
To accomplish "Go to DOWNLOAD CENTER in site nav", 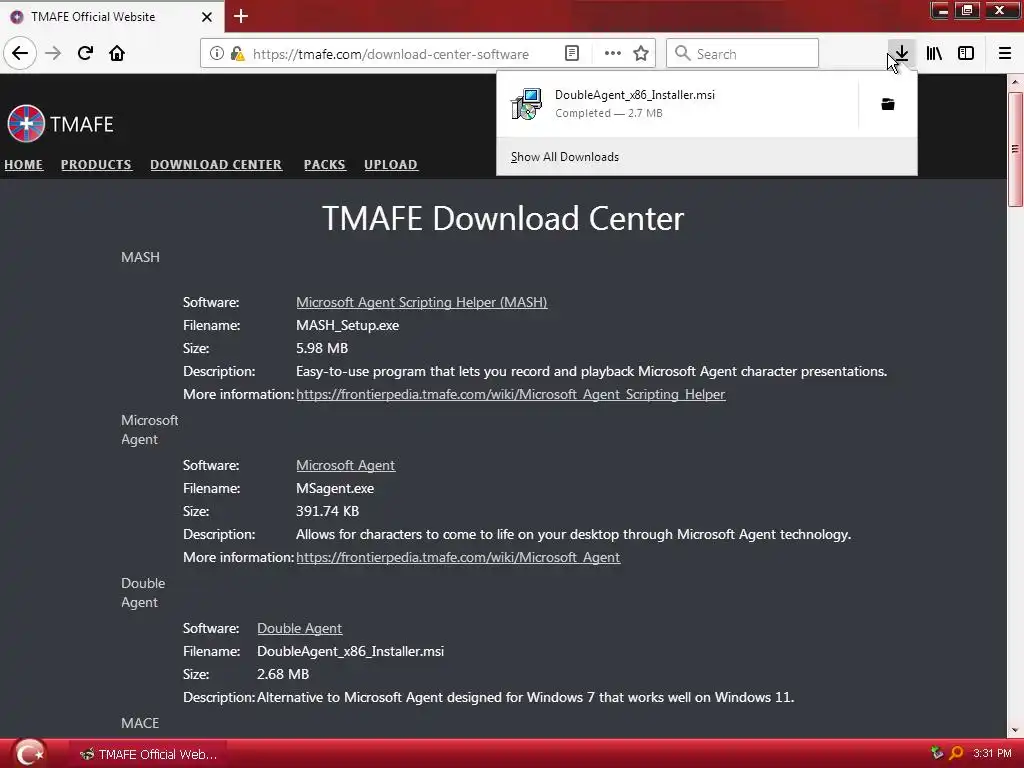I will 216,165.
